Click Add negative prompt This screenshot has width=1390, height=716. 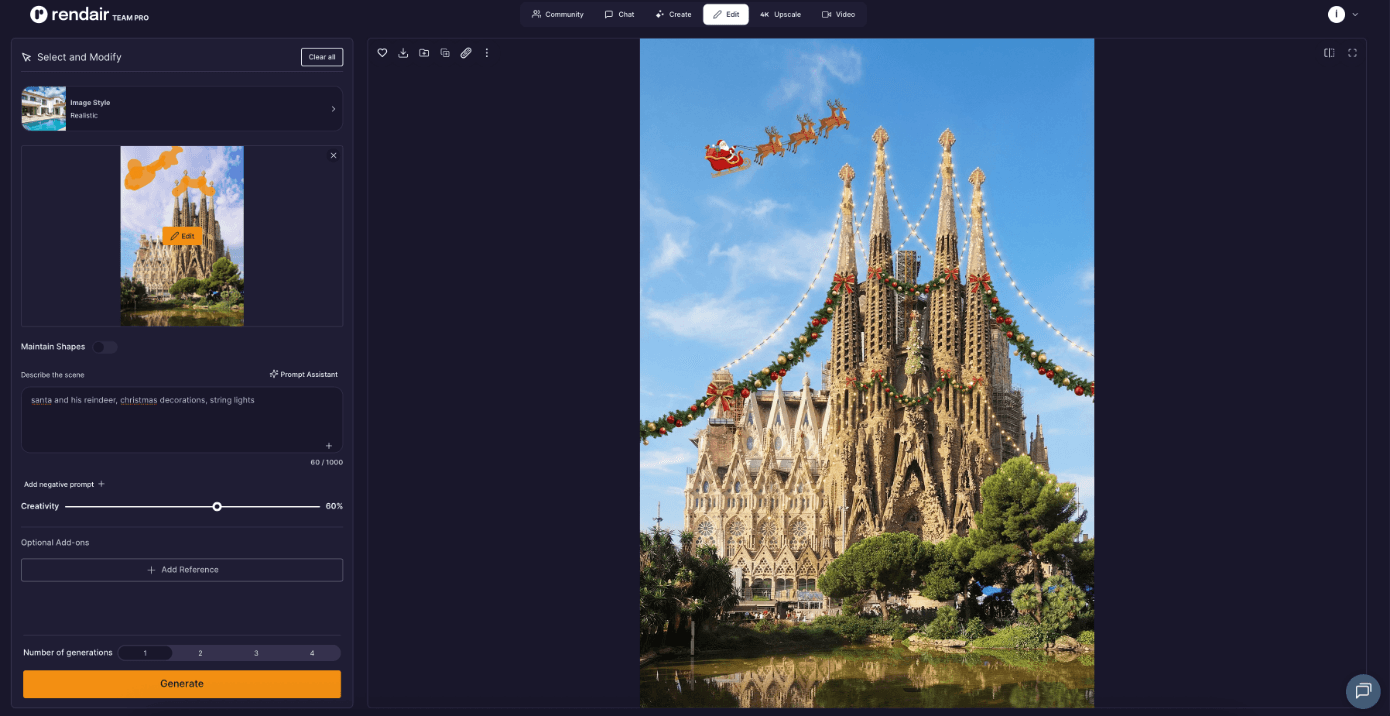(x=64, y=484)
